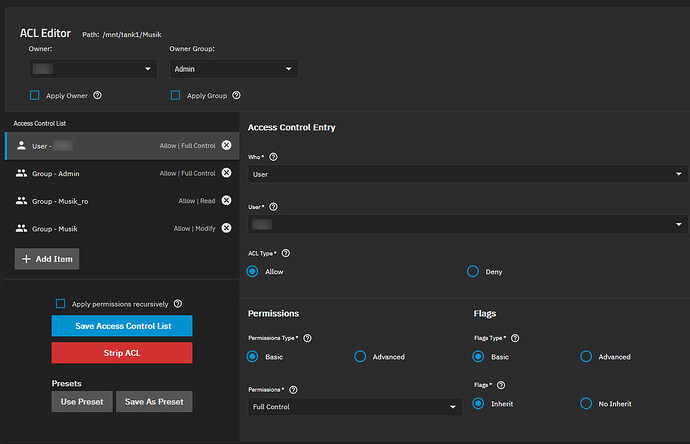Open the Owner Group dropdown
The height and width of the screenshot is (444, 690).
click(x=232, y=69)
